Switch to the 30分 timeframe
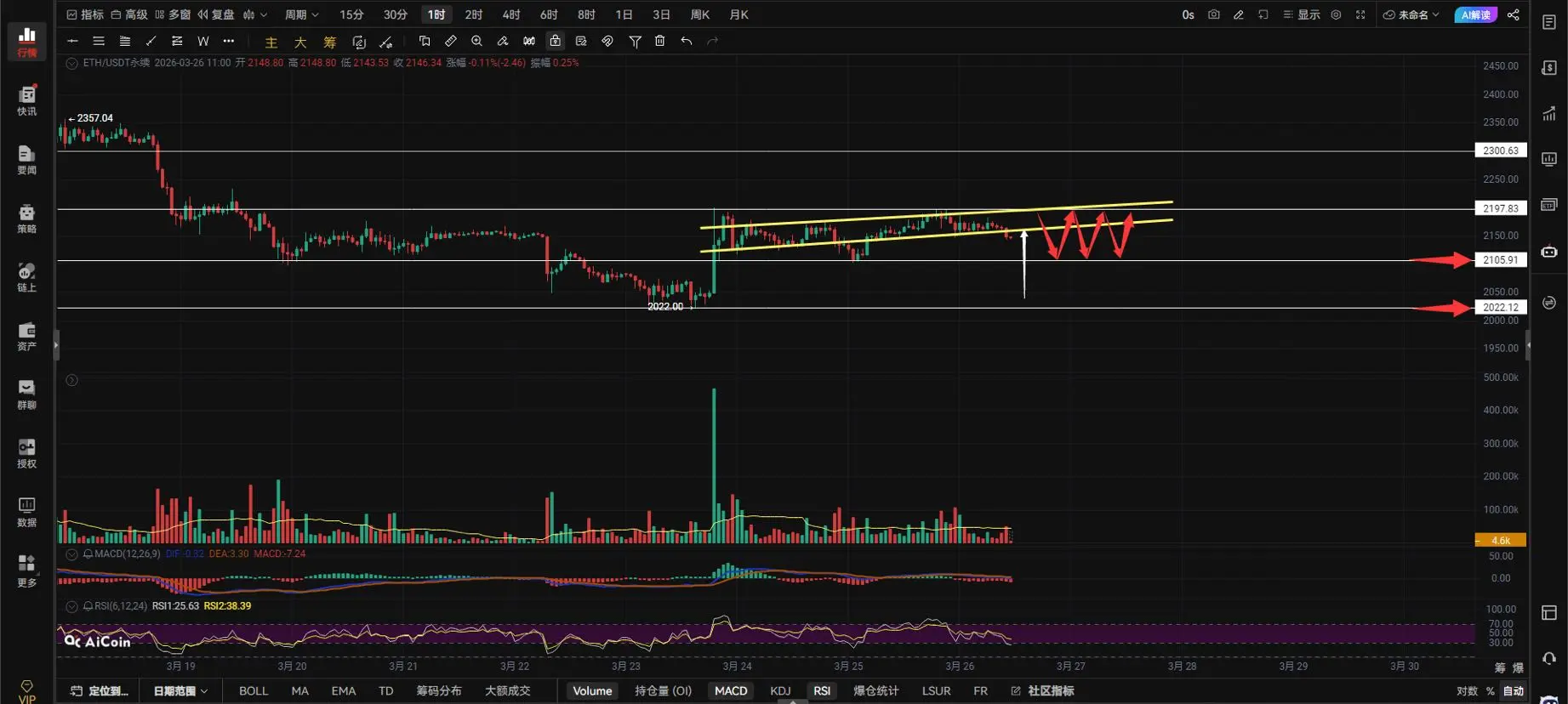 tap(396, 14)
